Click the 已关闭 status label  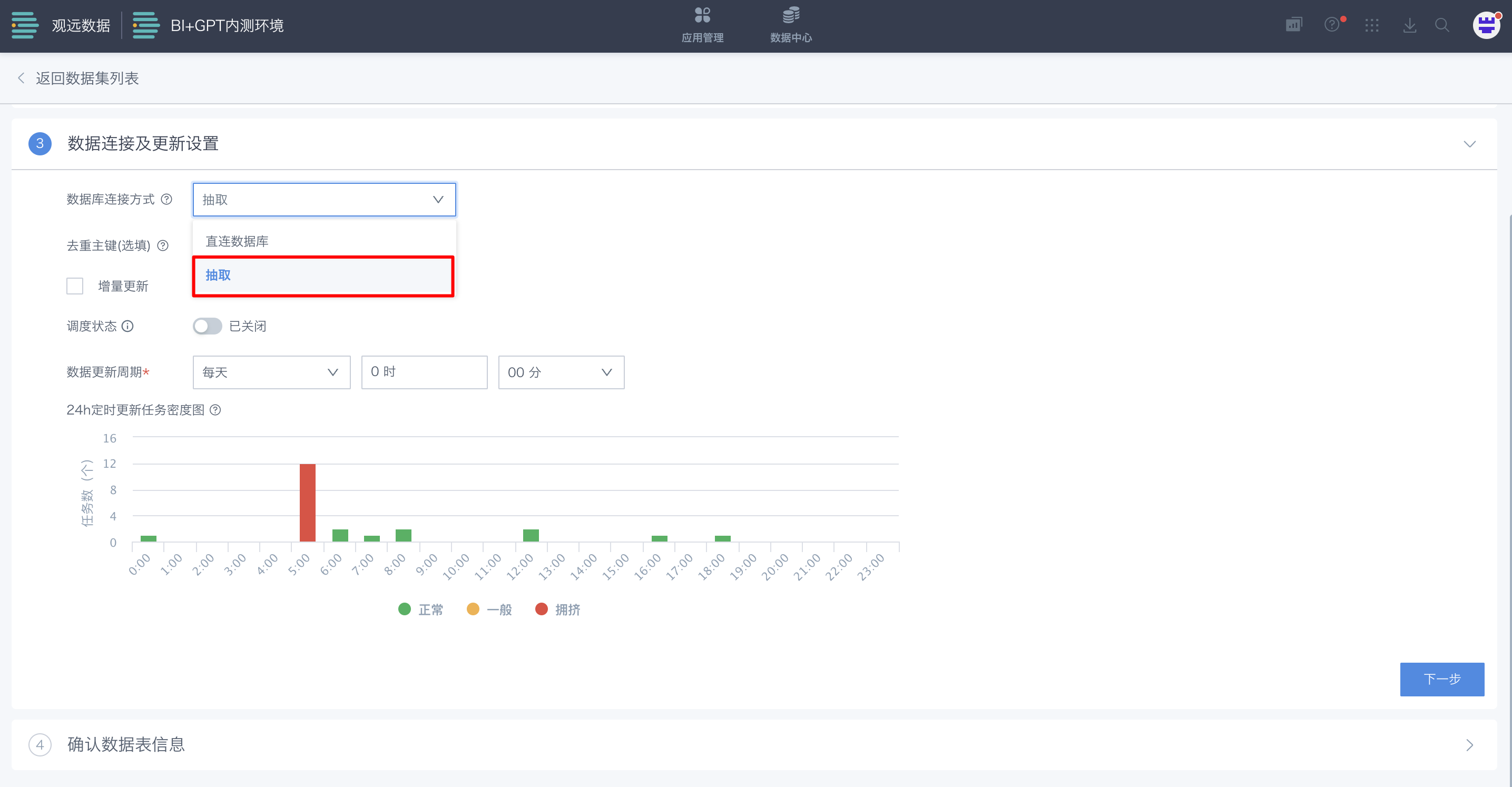247,326
